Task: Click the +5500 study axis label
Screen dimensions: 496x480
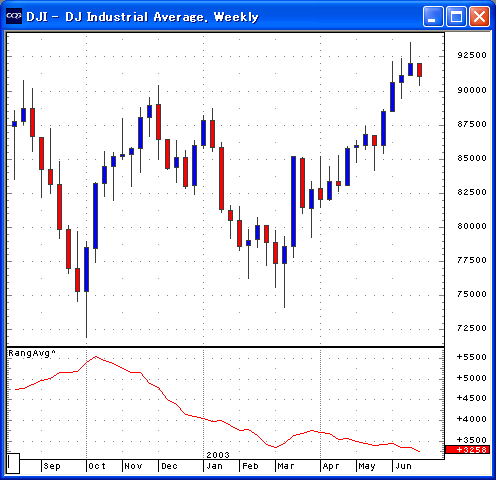Action: (471, 357)
